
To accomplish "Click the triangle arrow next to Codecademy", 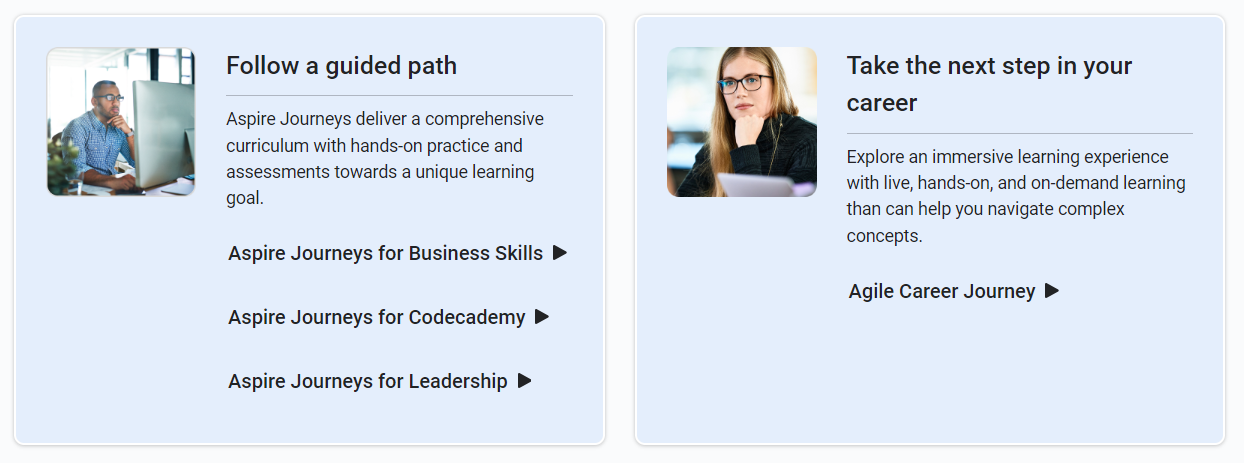I will click(542, 317).
